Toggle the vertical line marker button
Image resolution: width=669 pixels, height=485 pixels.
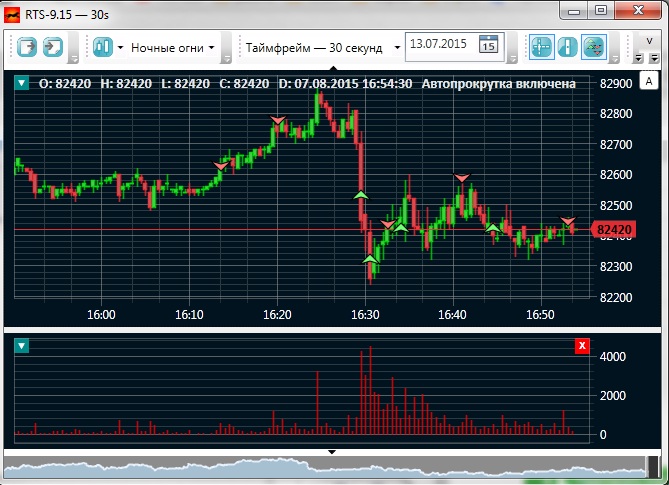(x=567, y=47)
